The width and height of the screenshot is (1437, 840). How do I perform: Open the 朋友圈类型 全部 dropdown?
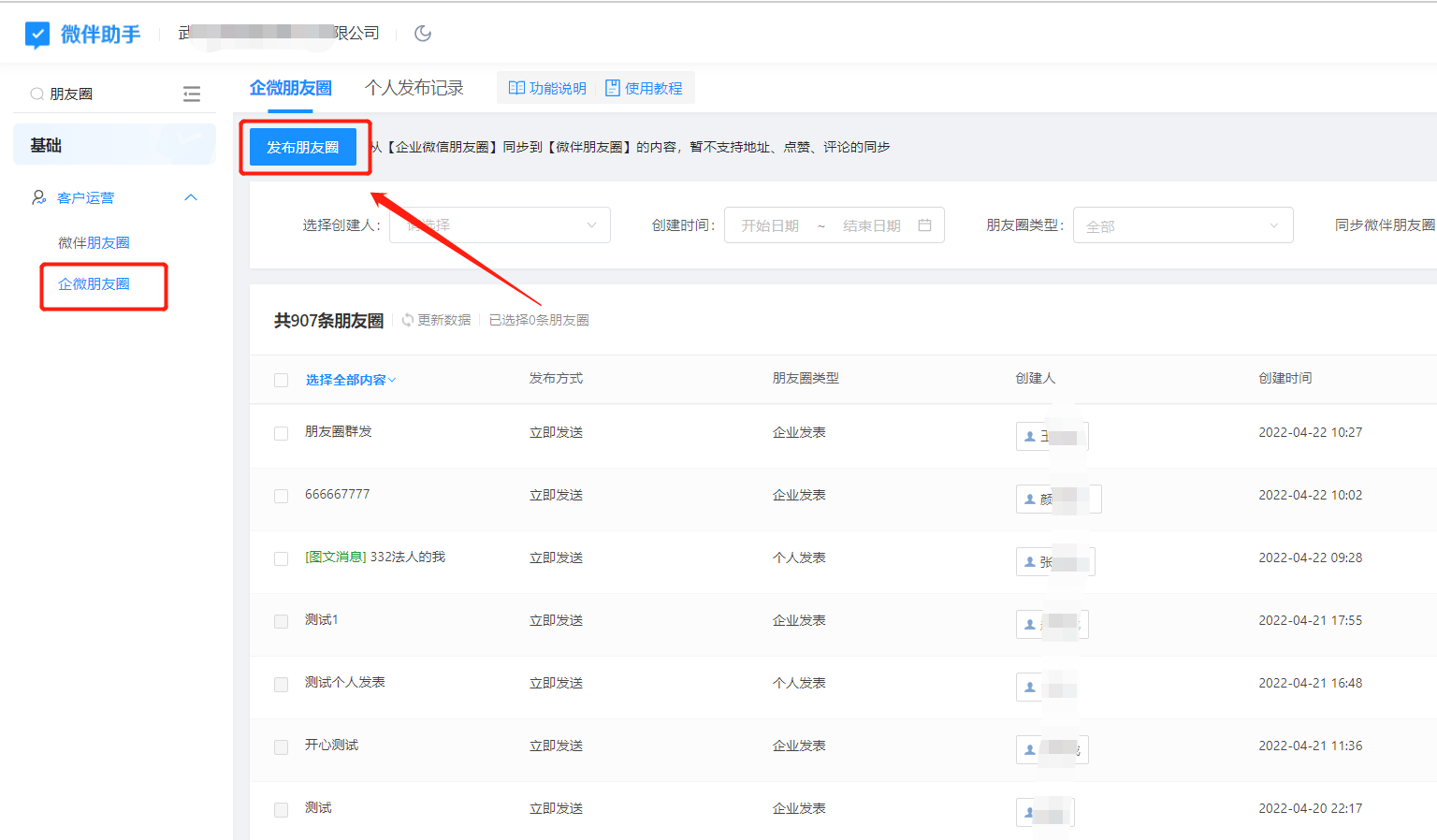pos(1183,225)
